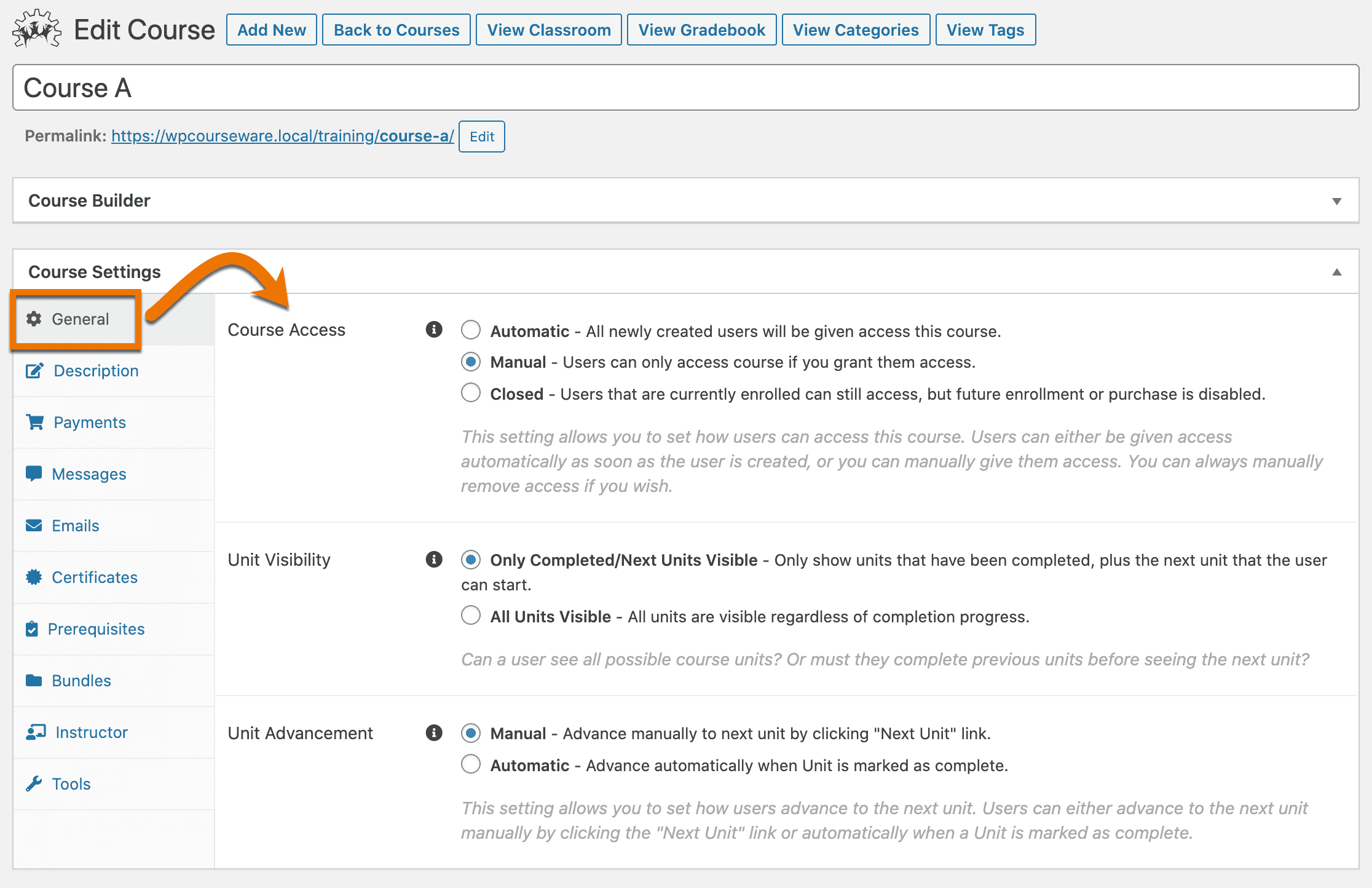
Task: Click the Prerequisites clipboard icon
Action: pos(32,628)
